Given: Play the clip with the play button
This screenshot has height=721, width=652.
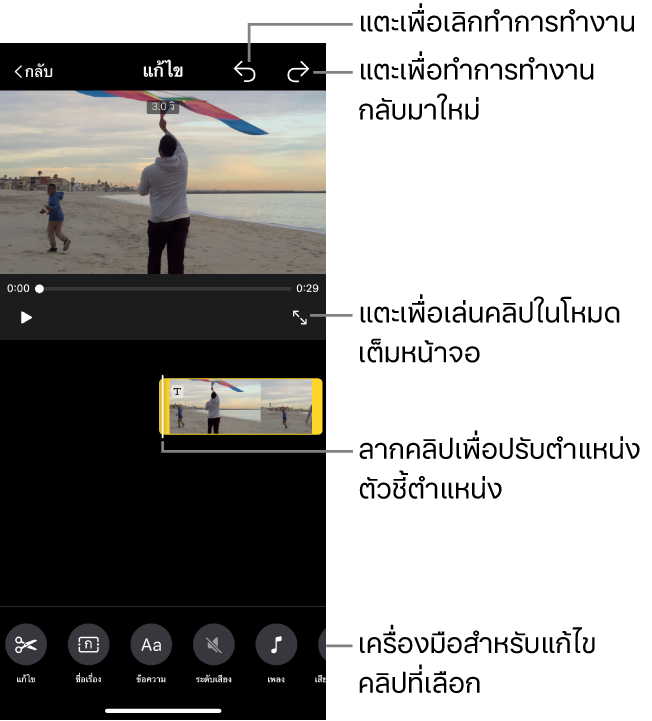Looking at the screenshot, I should coord(26,318).
